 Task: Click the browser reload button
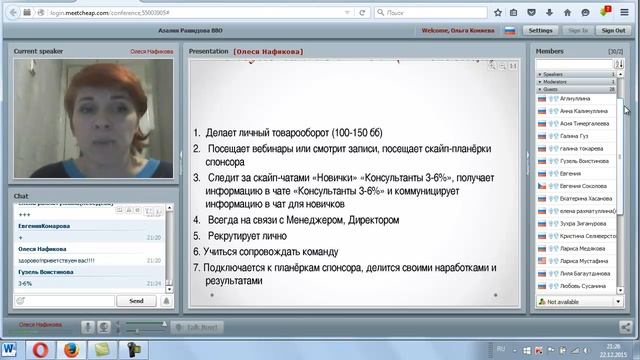(362, 13)
